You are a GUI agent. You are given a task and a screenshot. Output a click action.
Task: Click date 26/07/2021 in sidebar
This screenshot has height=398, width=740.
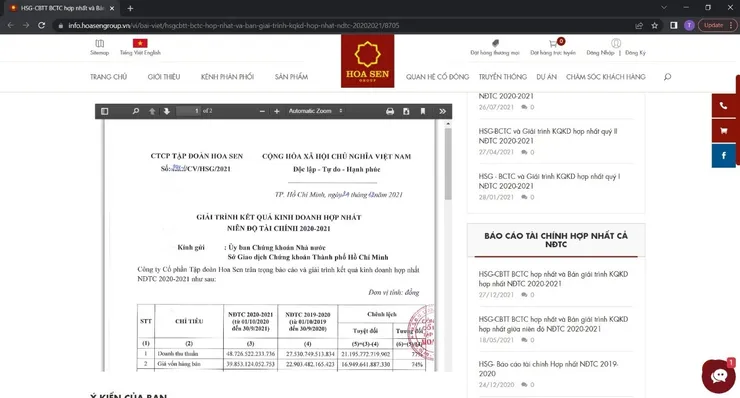tap(496, 108)
